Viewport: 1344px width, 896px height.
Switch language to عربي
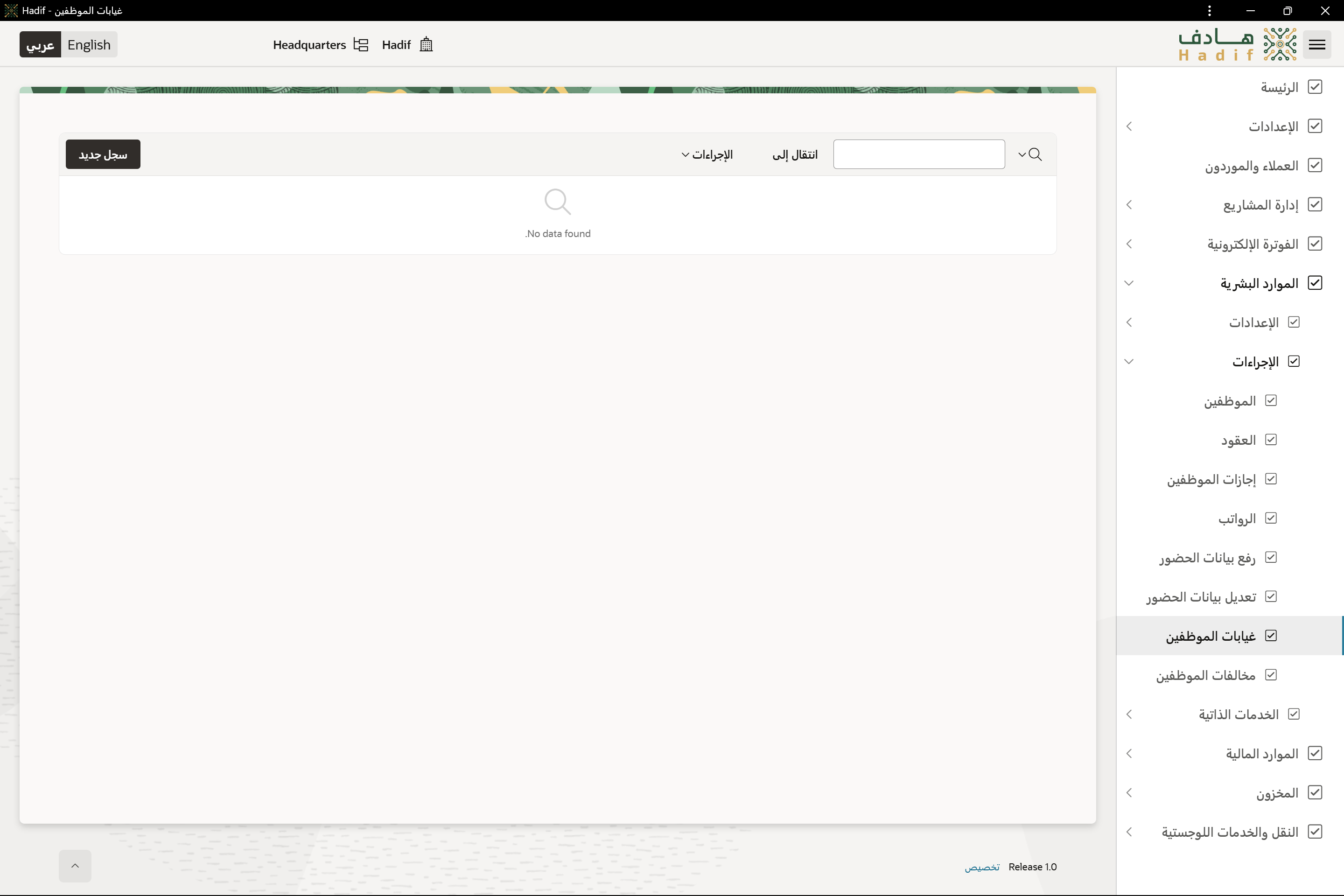coord(40,45)
